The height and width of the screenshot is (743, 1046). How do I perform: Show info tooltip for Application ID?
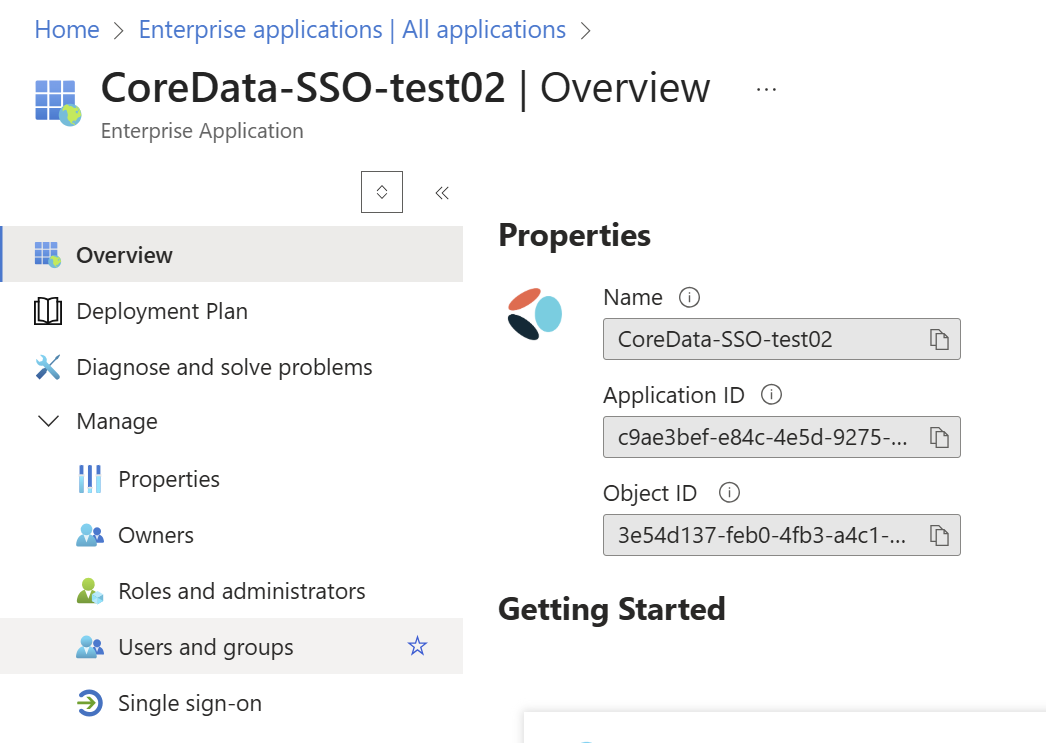(x=771, y=395)
